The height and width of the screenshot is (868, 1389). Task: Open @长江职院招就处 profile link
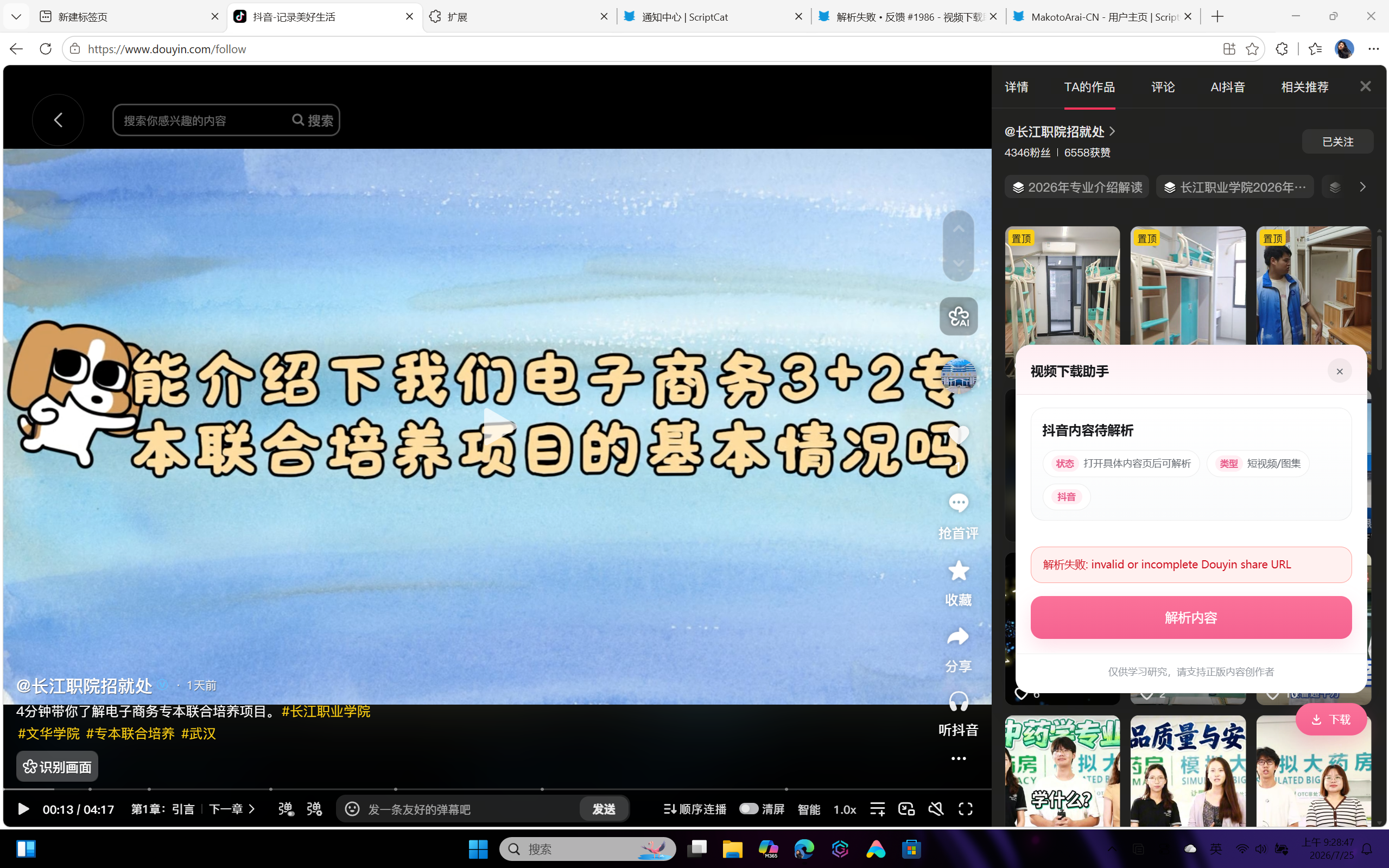pyautogui.click(x=1060, y=131)
